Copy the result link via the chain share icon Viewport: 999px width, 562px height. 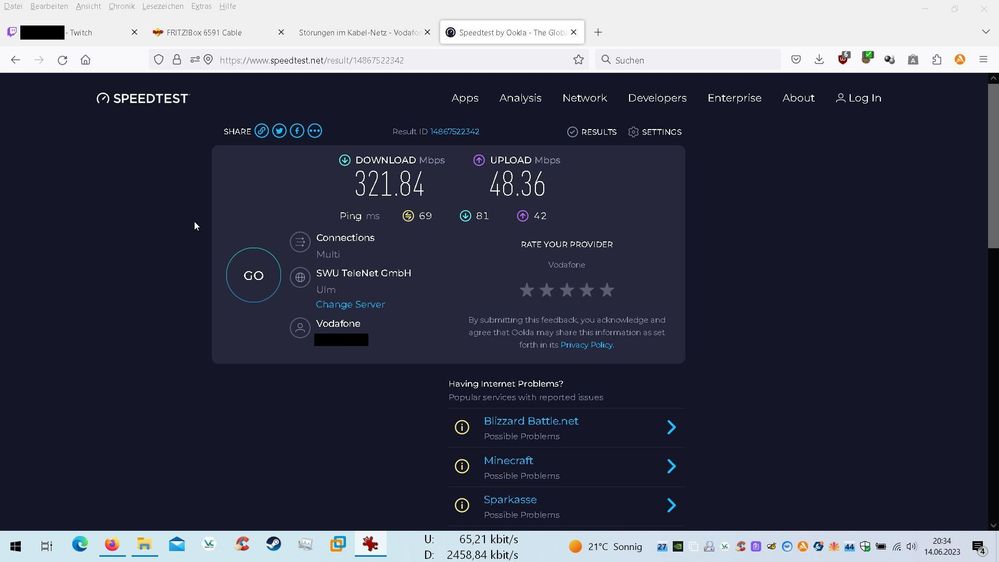tap(261, 131)
